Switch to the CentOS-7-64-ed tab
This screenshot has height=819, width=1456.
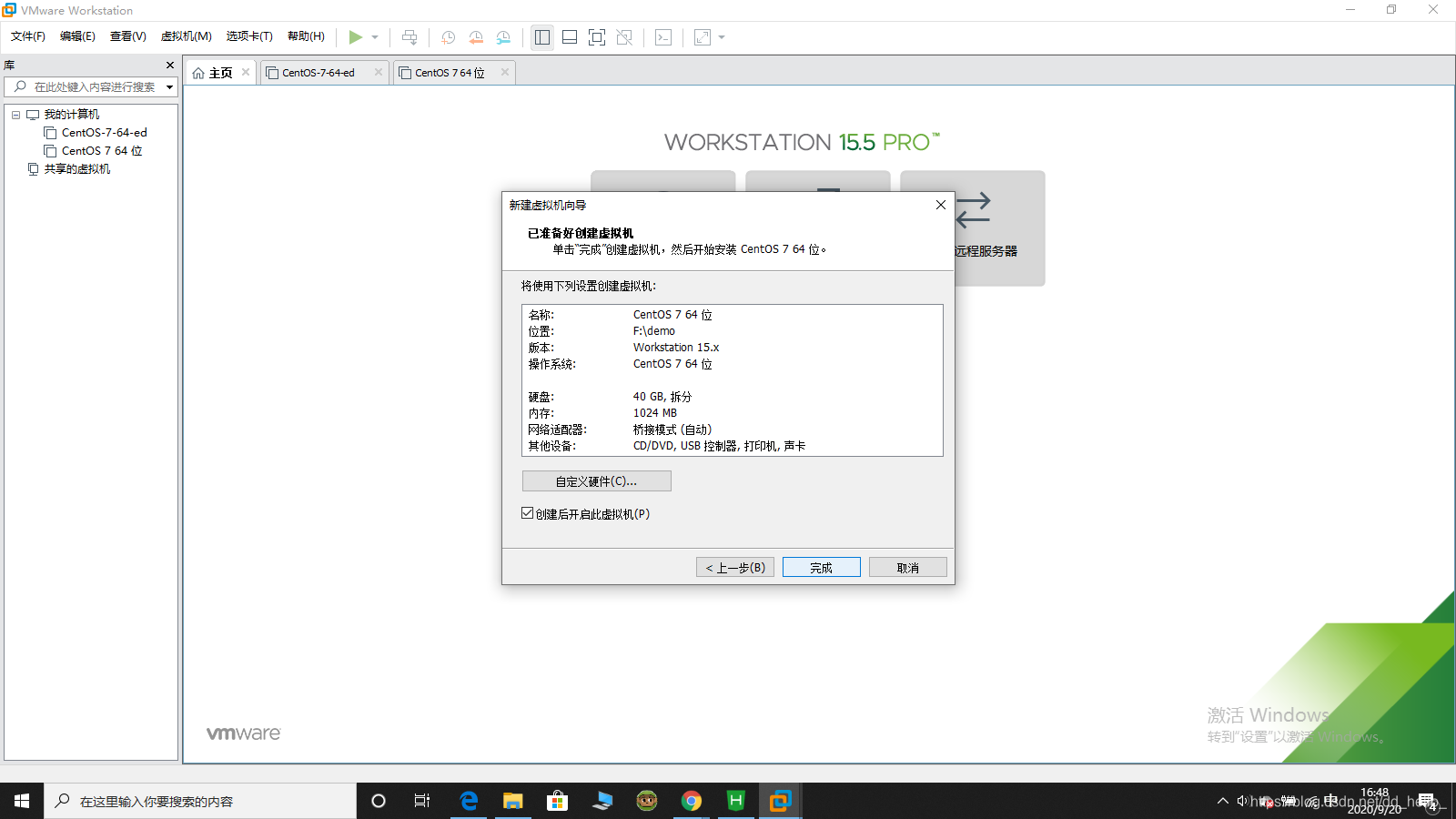tap(318, 73)
